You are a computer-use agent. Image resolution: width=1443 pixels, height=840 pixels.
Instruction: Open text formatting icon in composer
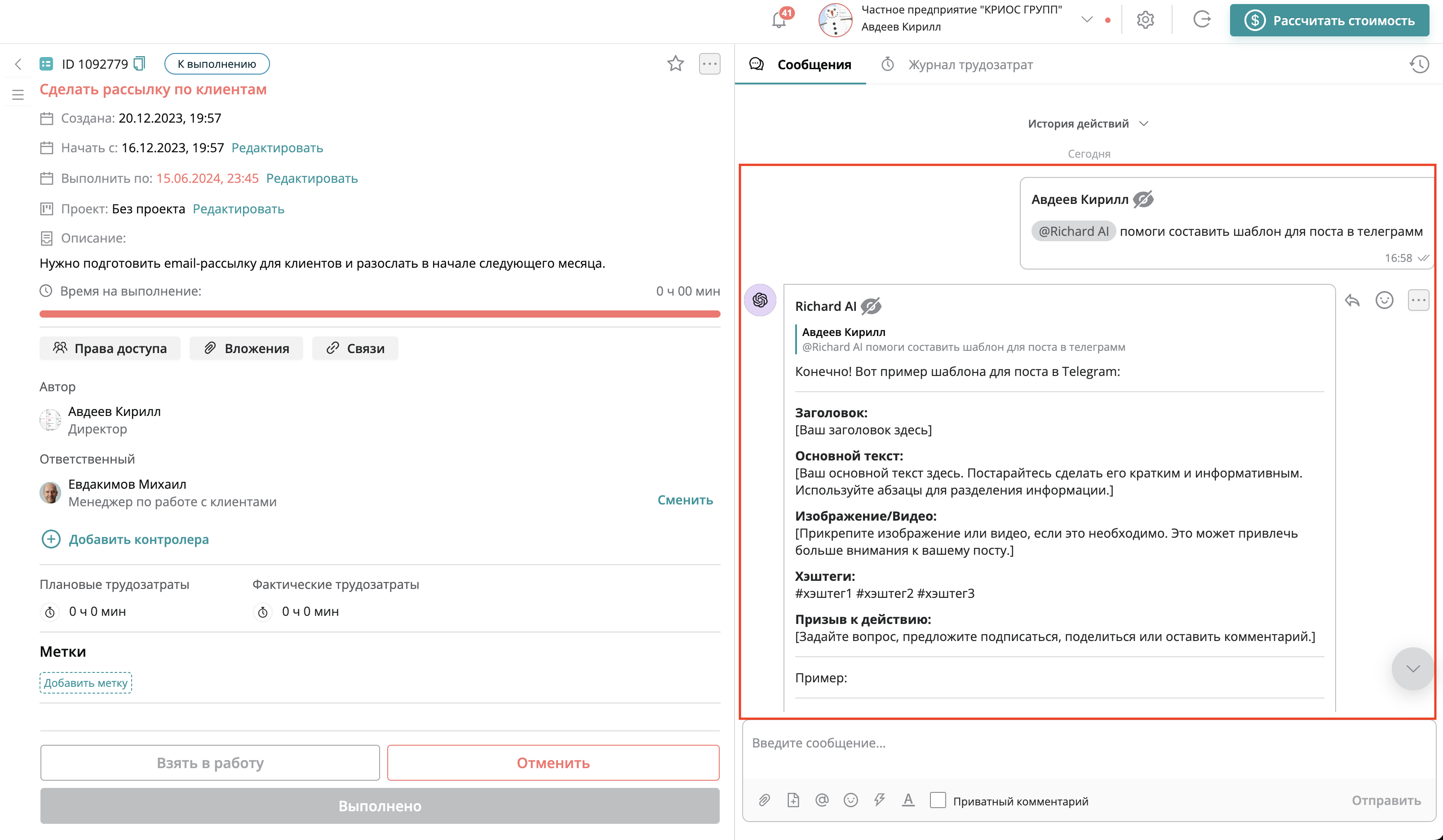pyautogui.click(x=907, y=800)
